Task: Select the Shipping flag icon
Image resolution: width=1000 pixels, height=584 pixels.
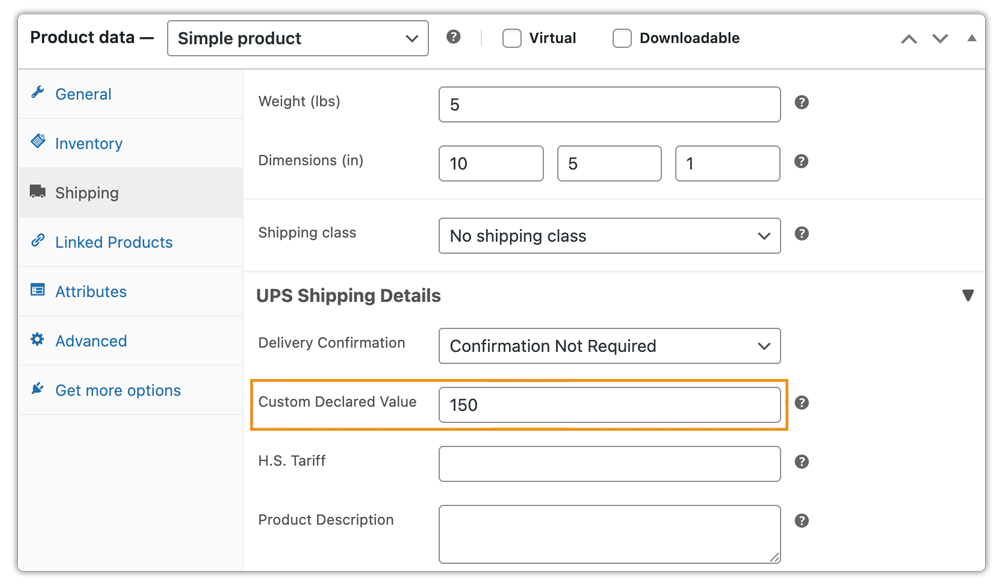Action: click(38, 192)
